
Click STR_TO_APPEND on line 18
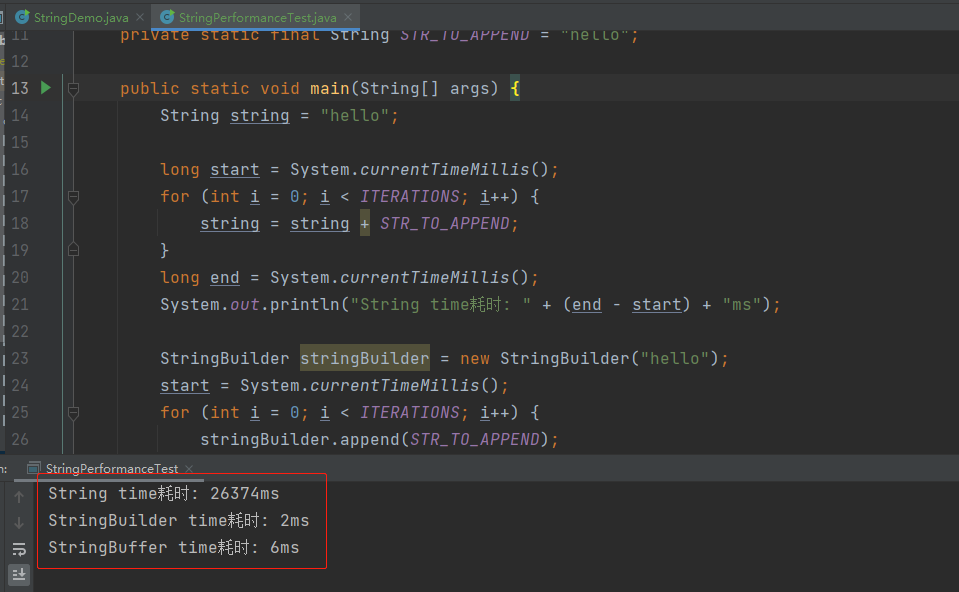[x=445, y=224]
